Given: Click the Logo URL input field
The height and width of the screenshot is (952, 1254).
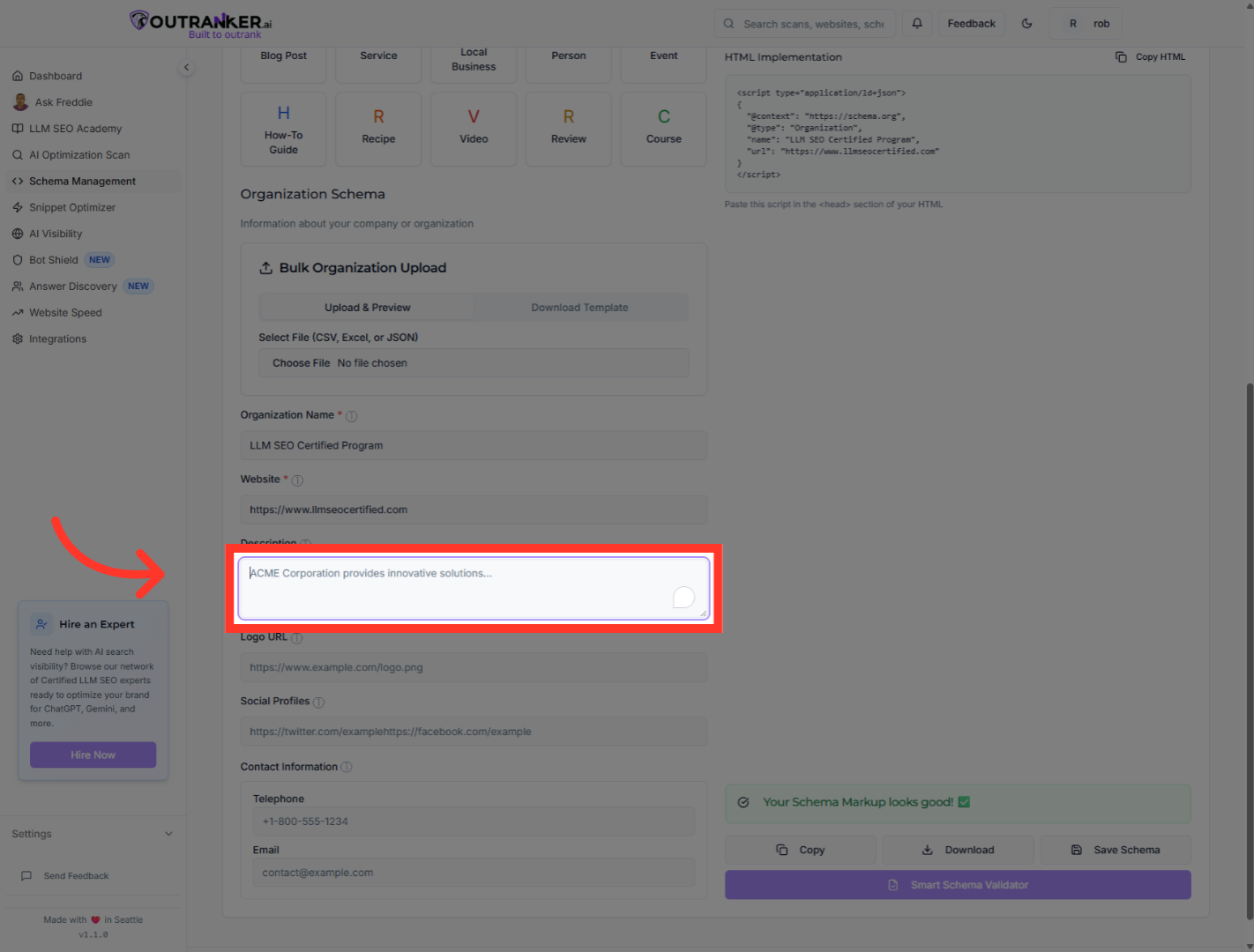Looking at the screenshot, I should (474, 667).
